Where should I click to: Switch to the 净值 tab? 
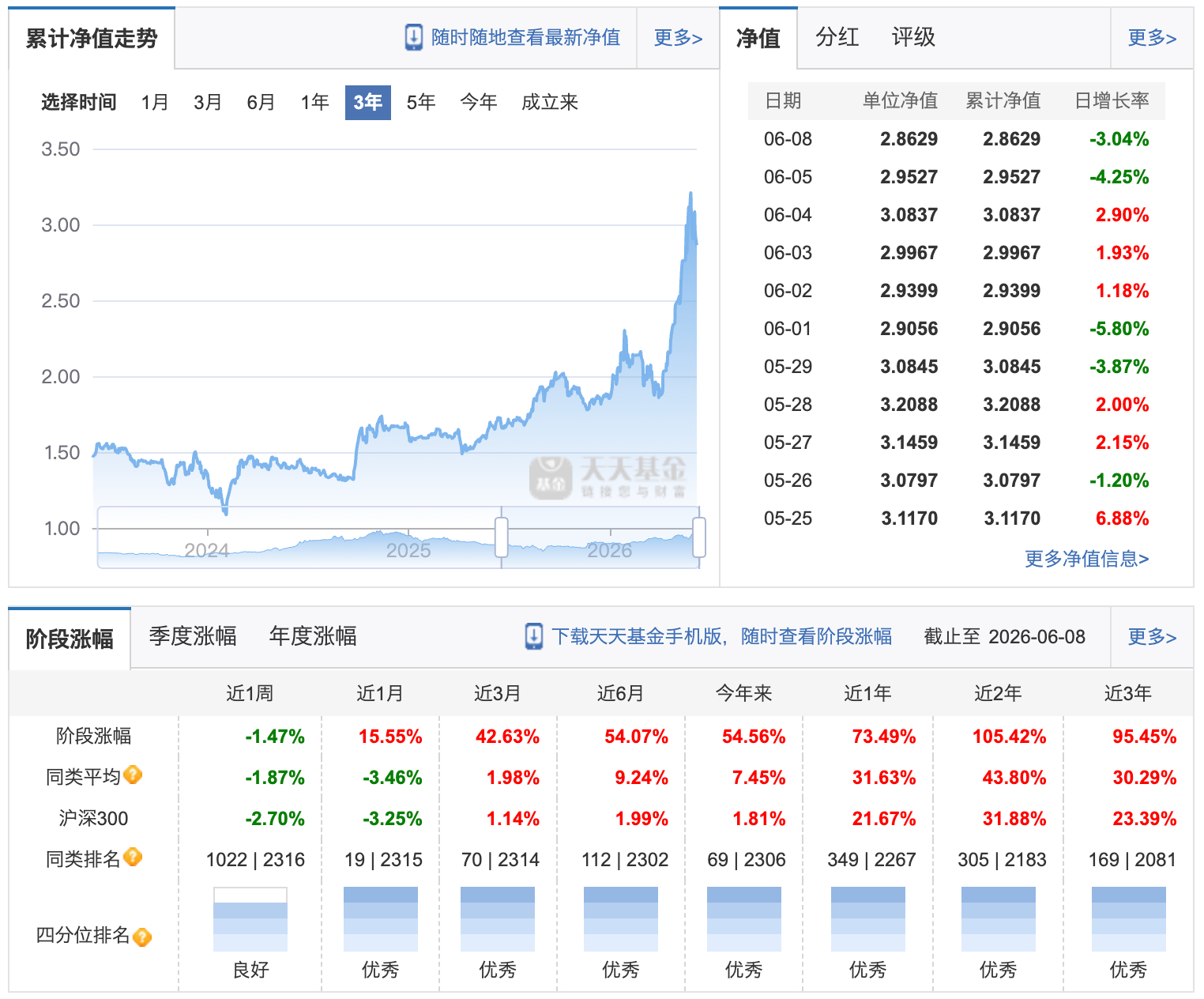click(758, 38)
